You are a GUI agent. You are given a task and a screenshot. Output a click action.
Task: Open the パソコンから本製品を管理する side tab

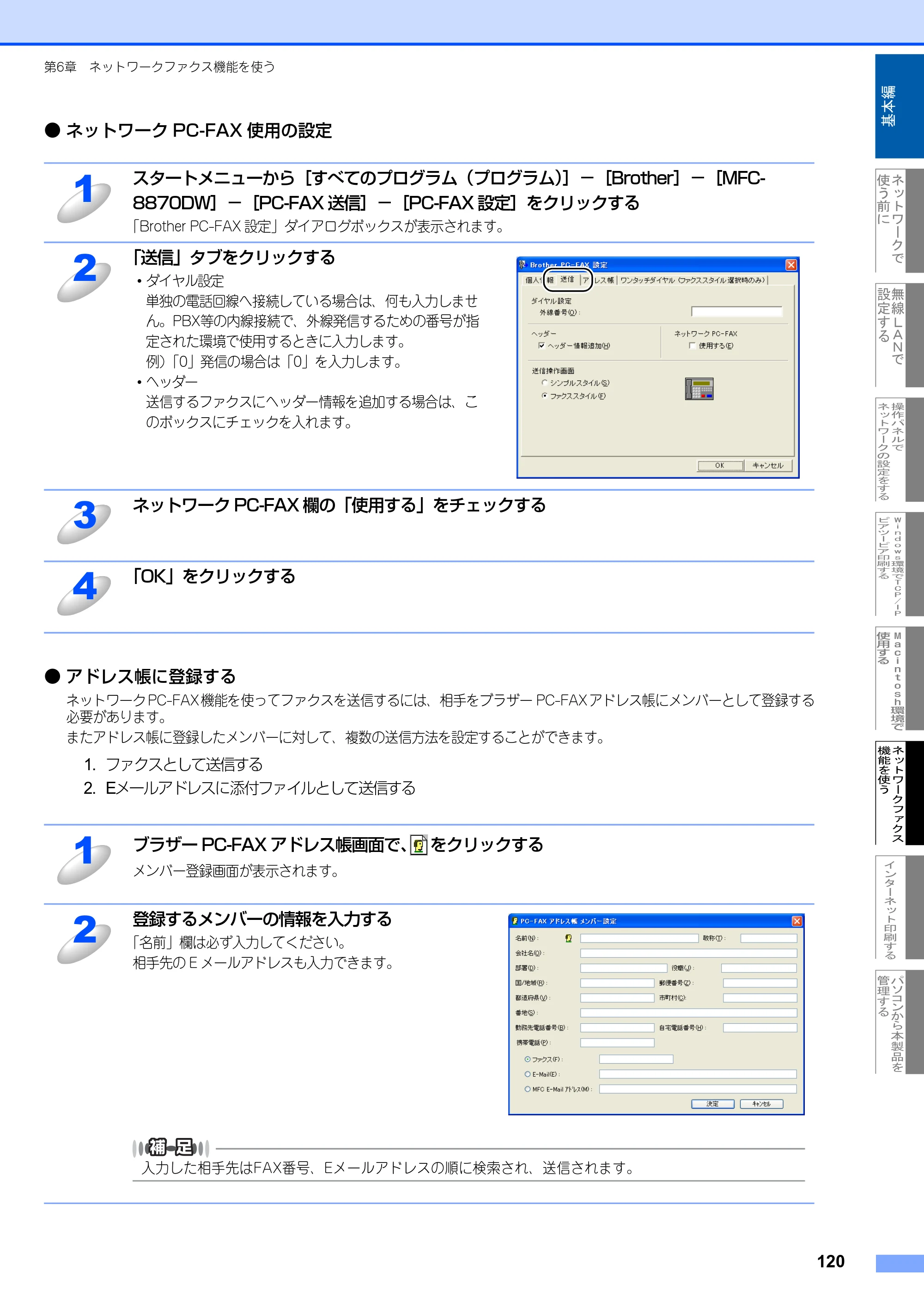pos(899,1022)
